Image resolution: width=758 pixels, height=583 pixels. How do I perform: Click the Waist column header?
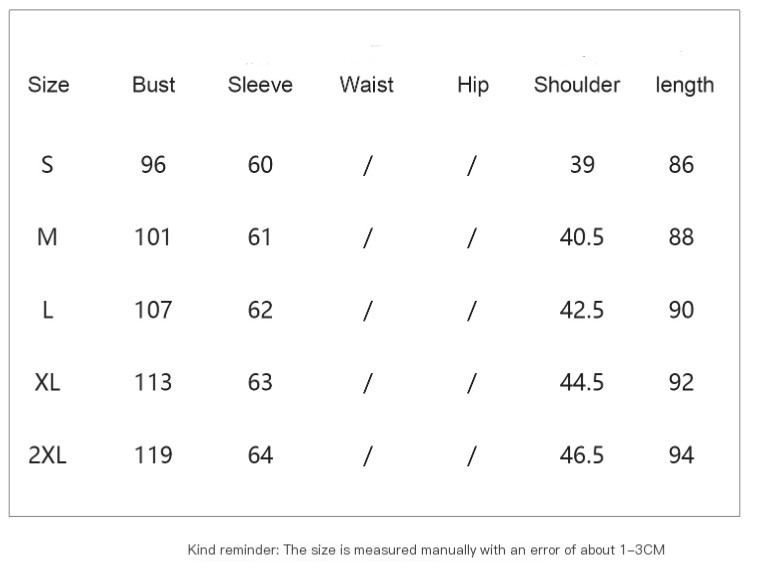pyautogui.click(x=367, y=85)
